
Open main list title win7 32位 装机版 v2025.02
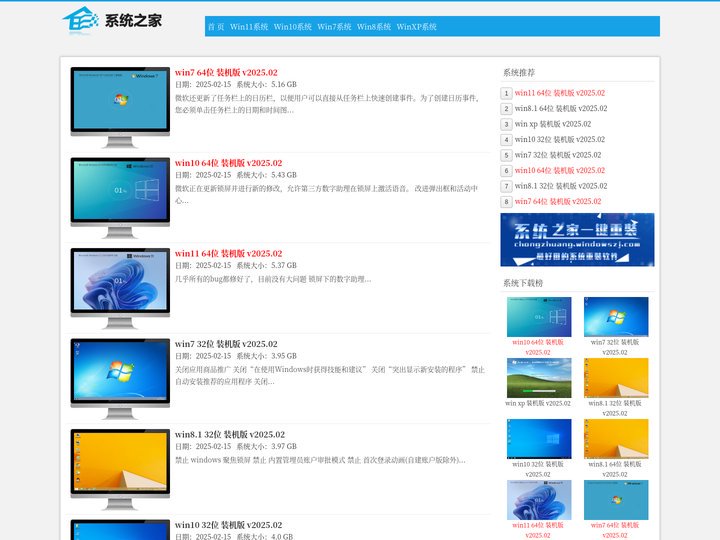click(x=226, y=344)
